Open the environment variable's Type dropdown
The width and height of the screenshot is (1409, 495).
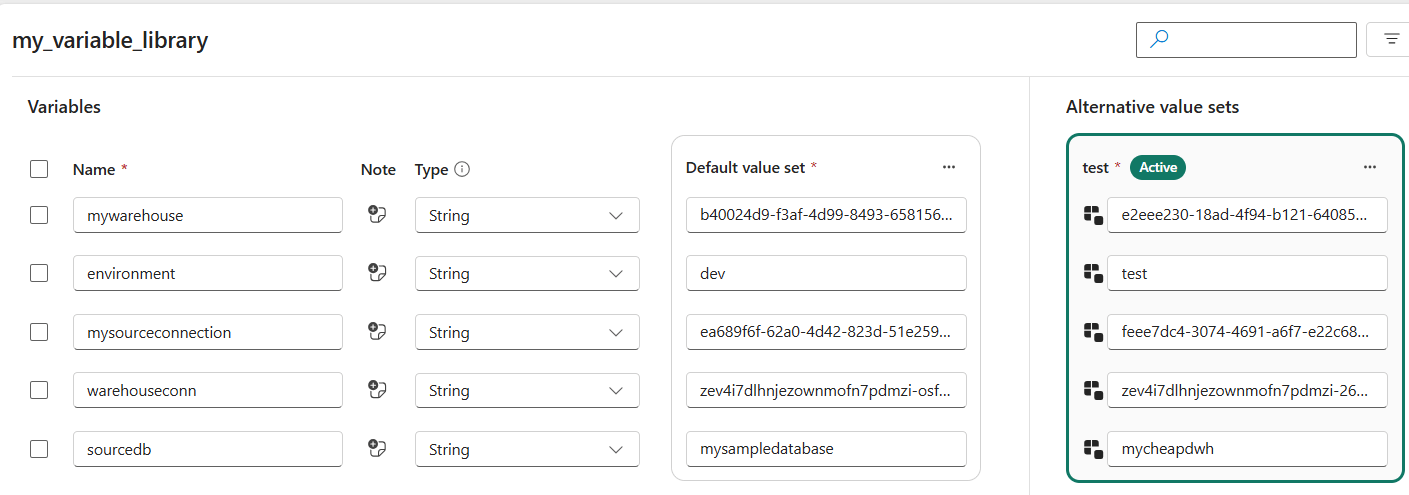[x=527, y=273]
